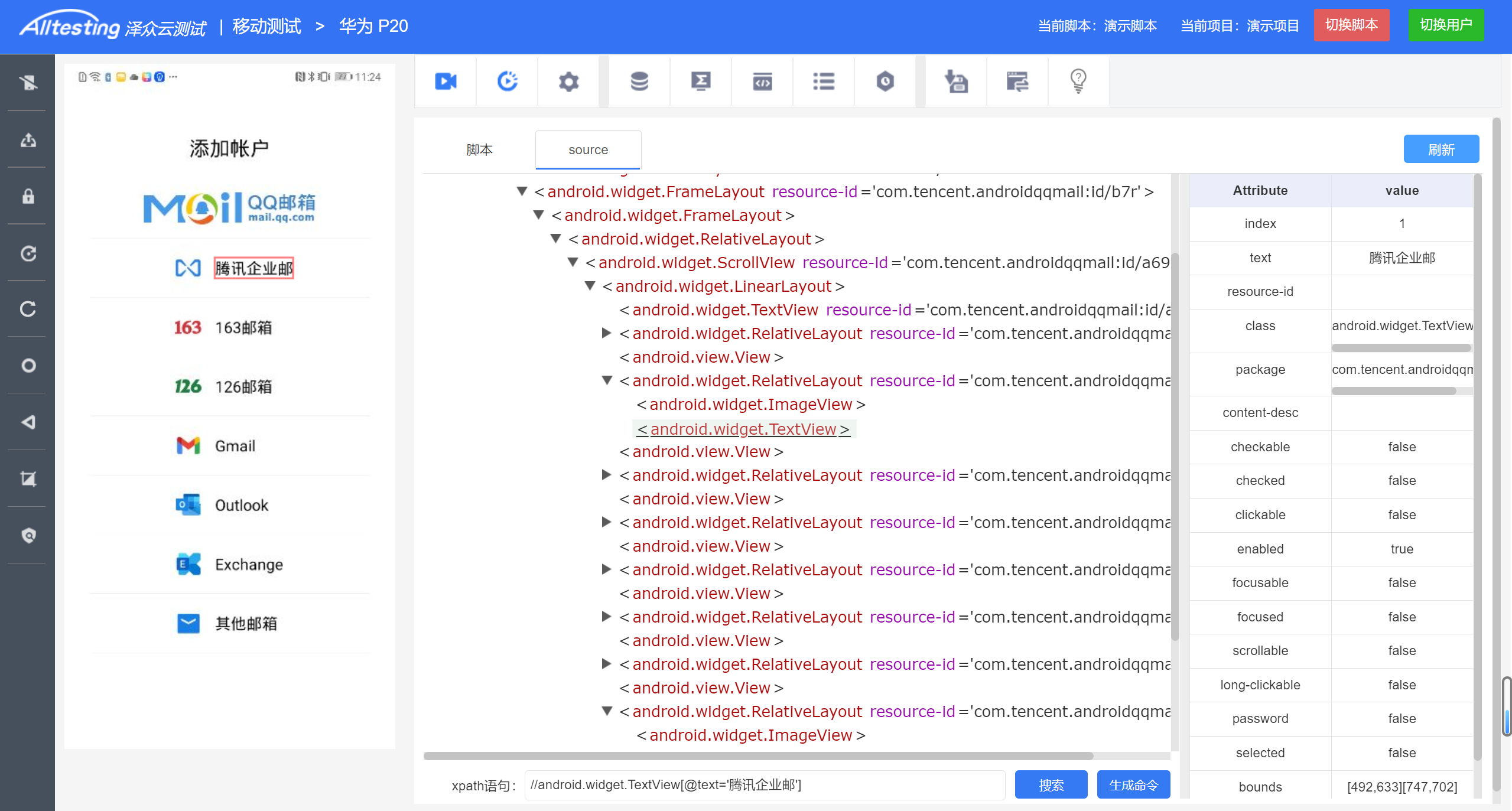Click the save-to-disk download icon
This screenshot has width=1512, height=811.
(956, 81)
